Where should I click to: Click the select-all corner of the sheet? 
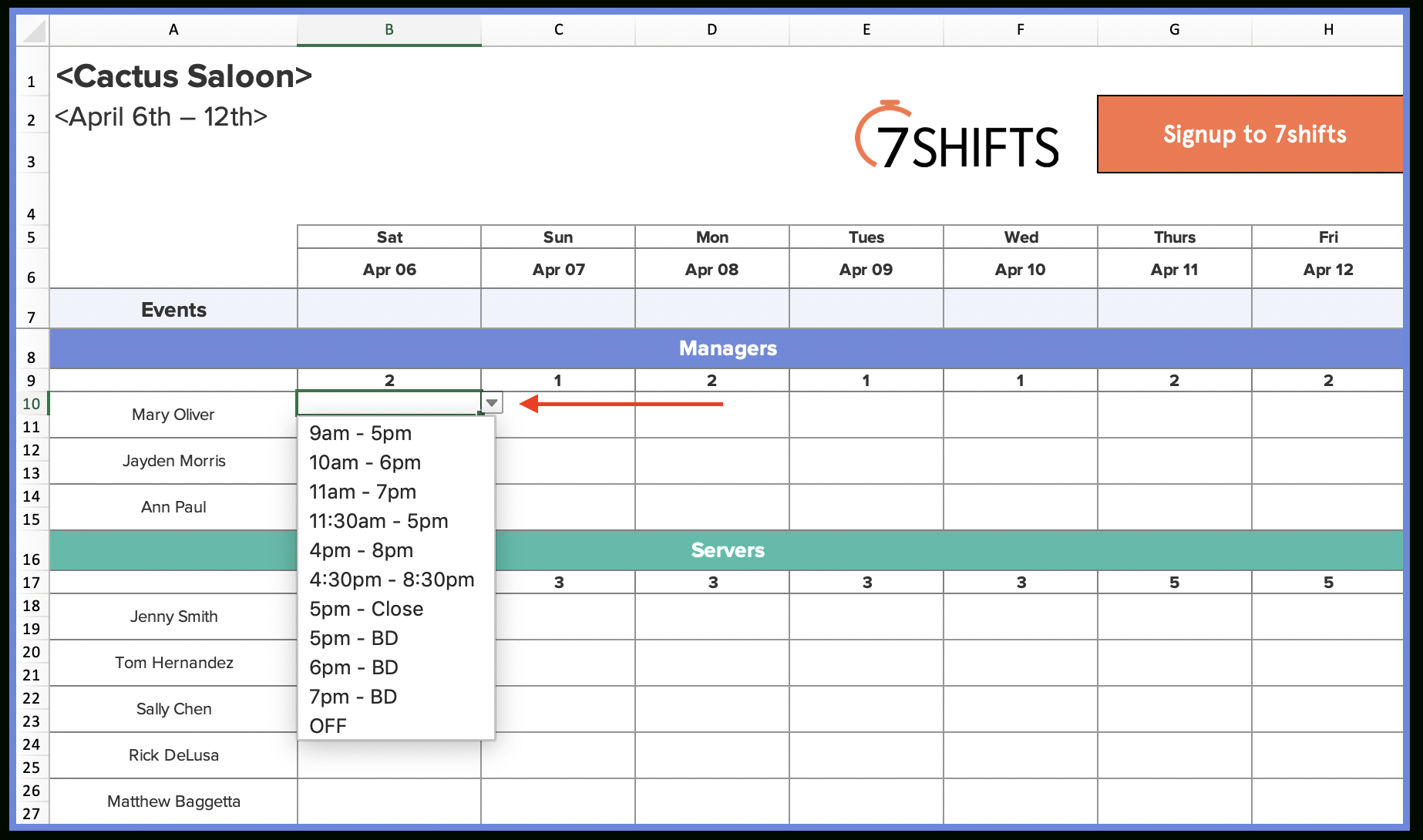(33, 31)
